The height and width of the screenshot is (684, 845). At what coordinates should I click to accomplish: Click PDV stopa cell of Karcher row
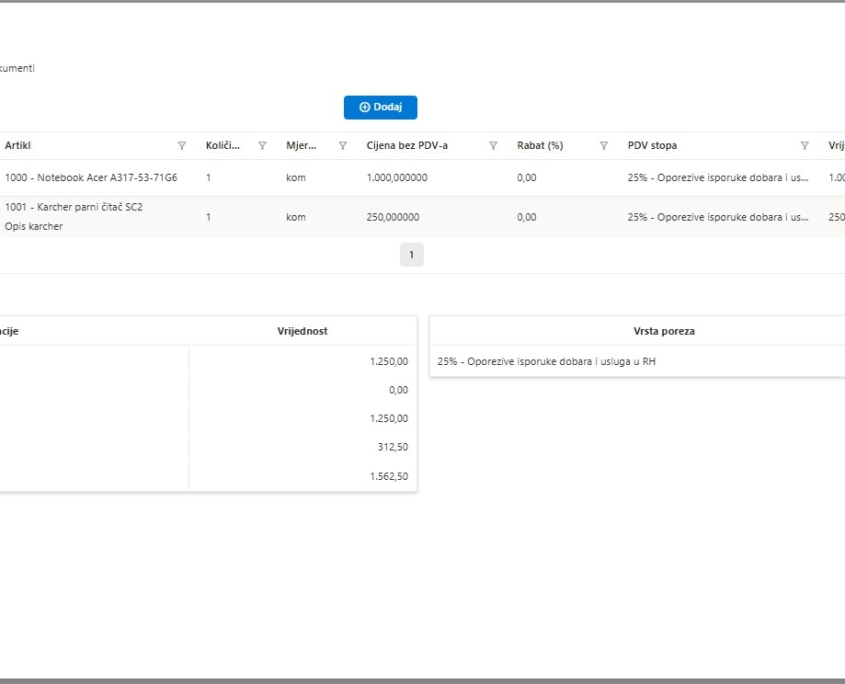pos(717,217)
